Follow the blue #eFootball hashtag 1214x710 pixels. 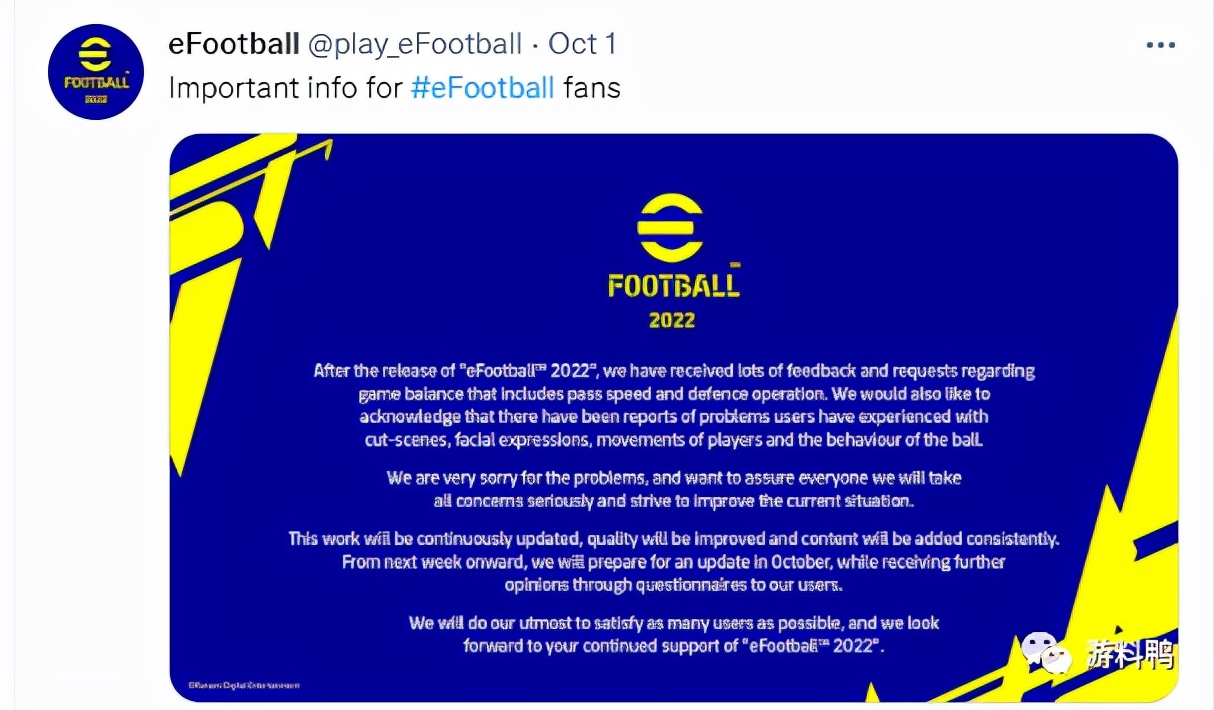(482, 88)
